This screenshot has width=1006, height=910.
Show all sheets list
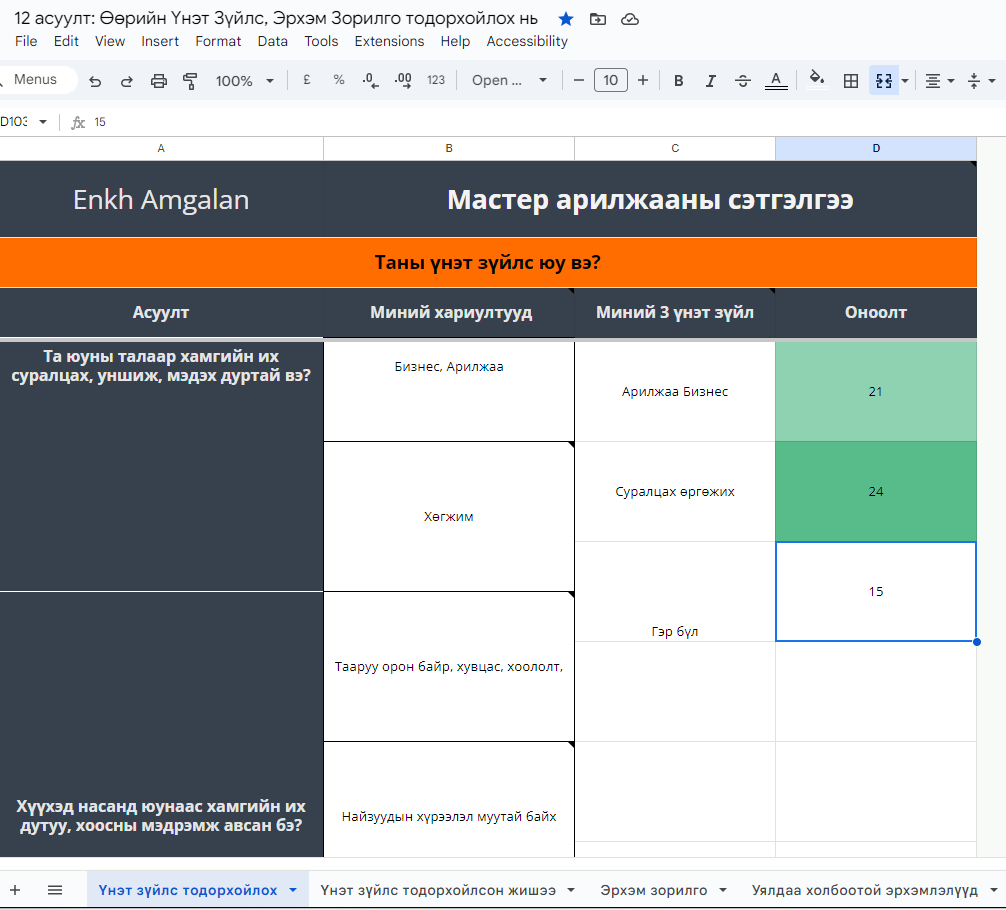(55, 890)
